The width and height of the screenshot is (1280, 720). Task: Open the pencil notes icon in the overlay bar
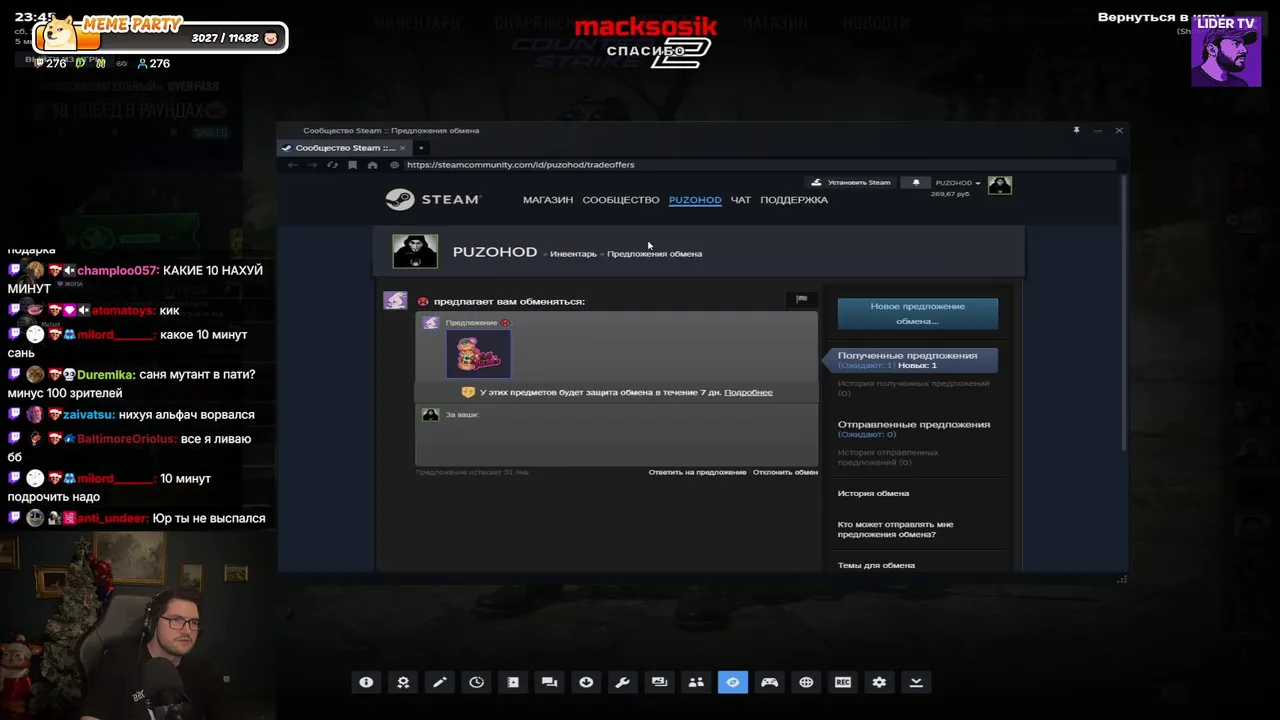(x=439, y=682)
